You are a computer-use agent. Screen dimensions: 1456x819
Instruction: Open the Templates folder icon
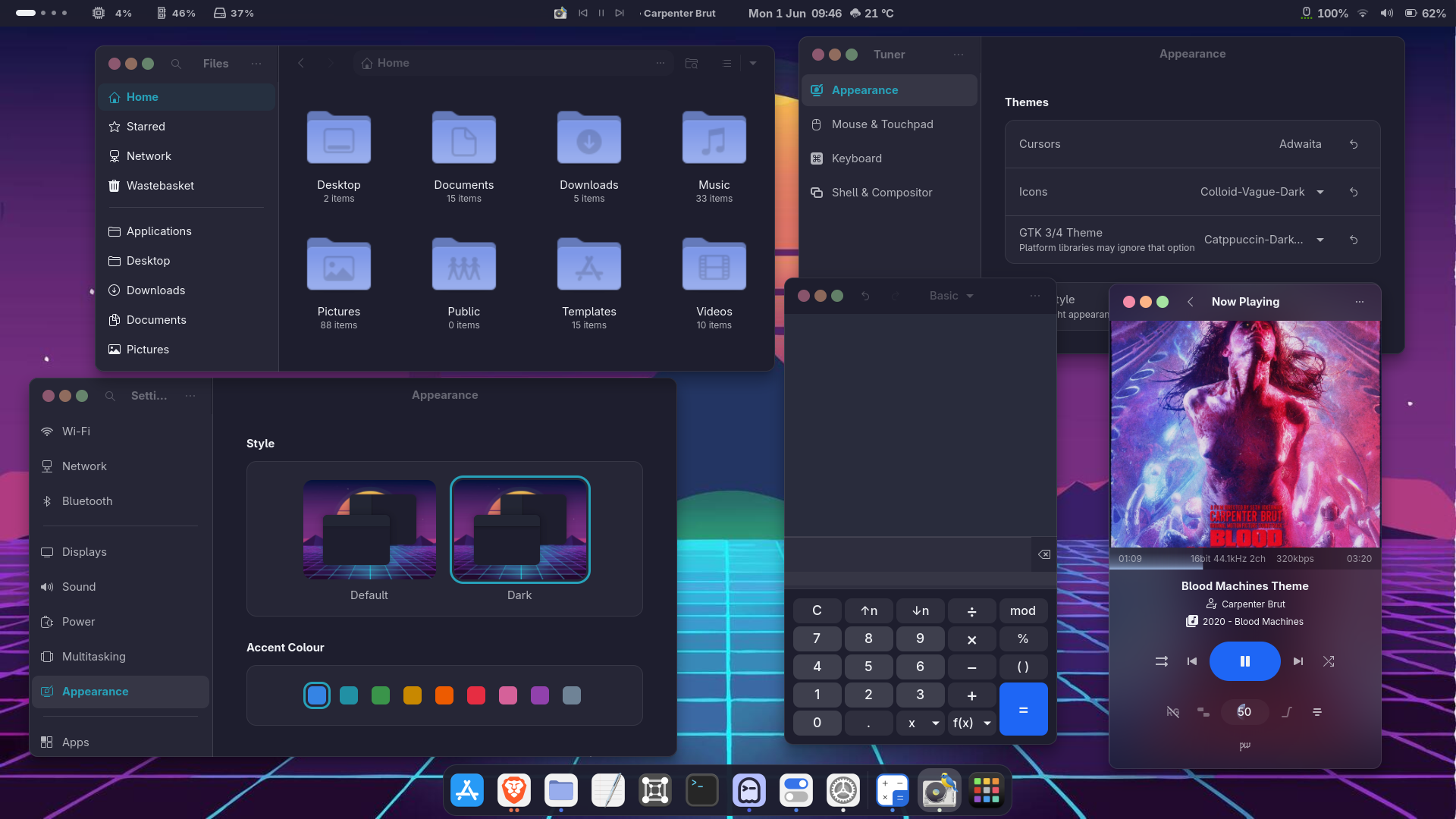pyautogui.click(x=589, y=264)
